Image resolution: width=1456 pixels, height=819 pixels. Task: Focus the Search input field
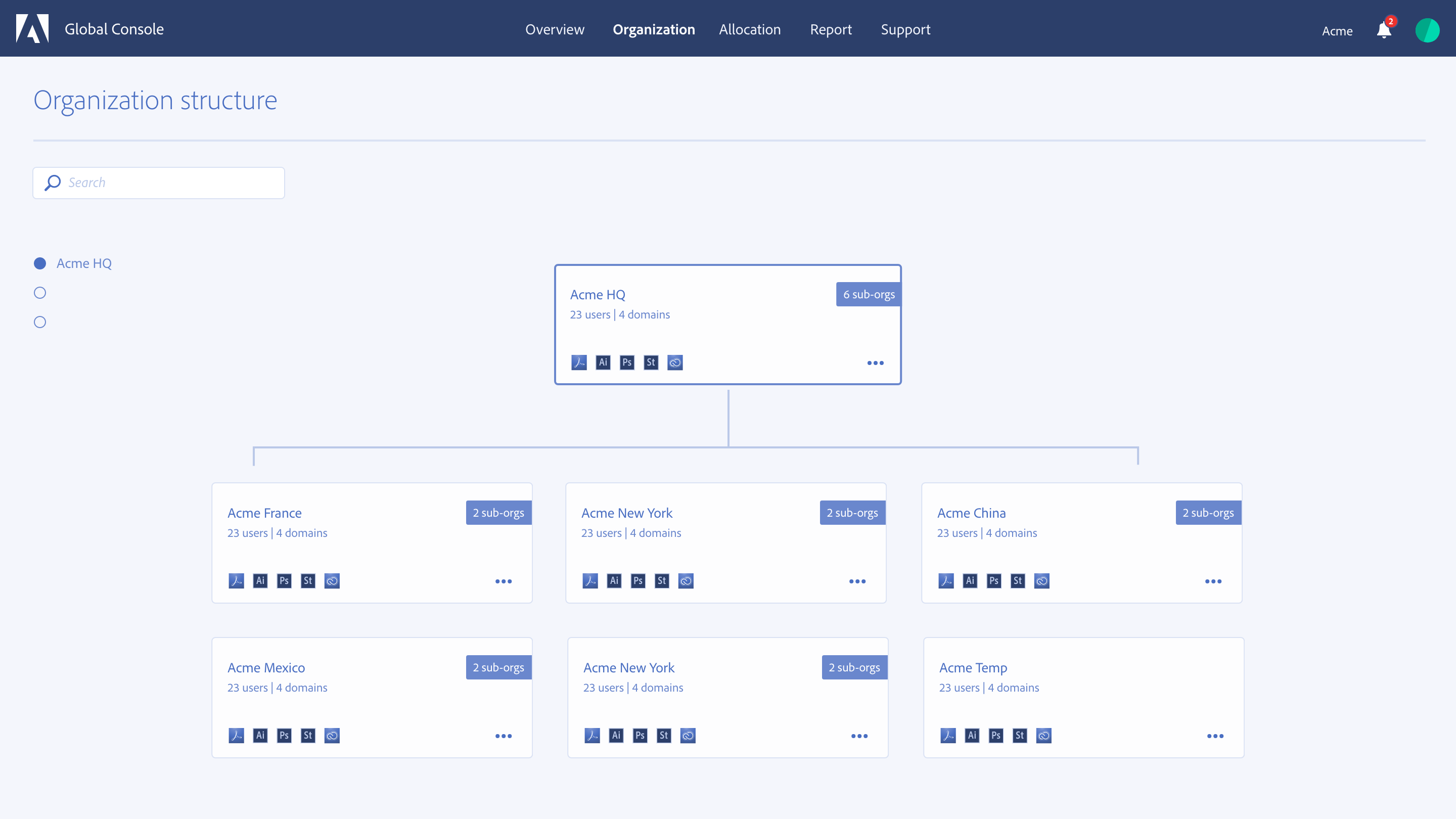(x=159, y=183)
